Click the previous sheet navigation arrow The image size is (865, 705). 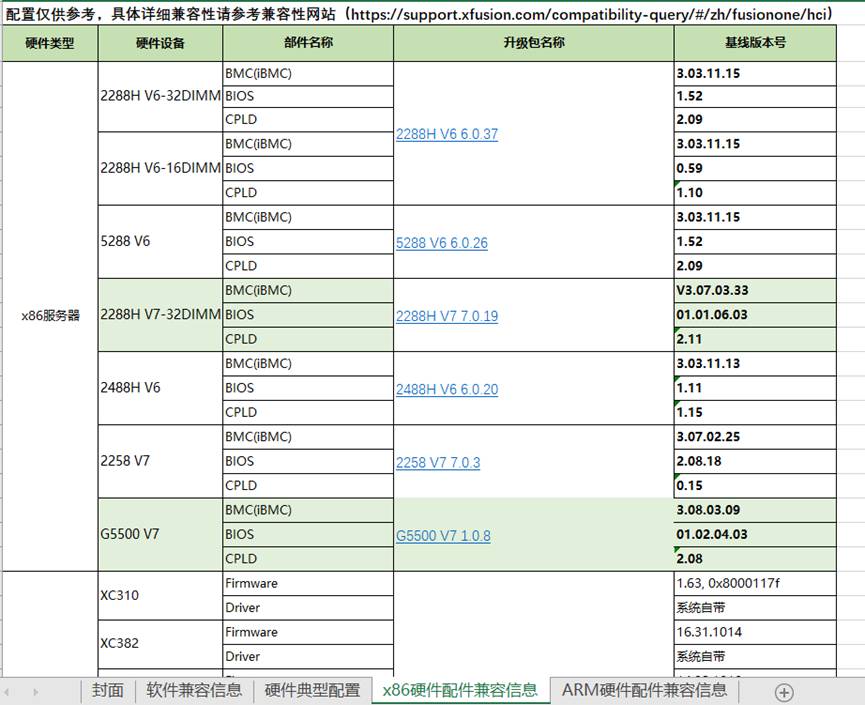click(x=7, y=692)
